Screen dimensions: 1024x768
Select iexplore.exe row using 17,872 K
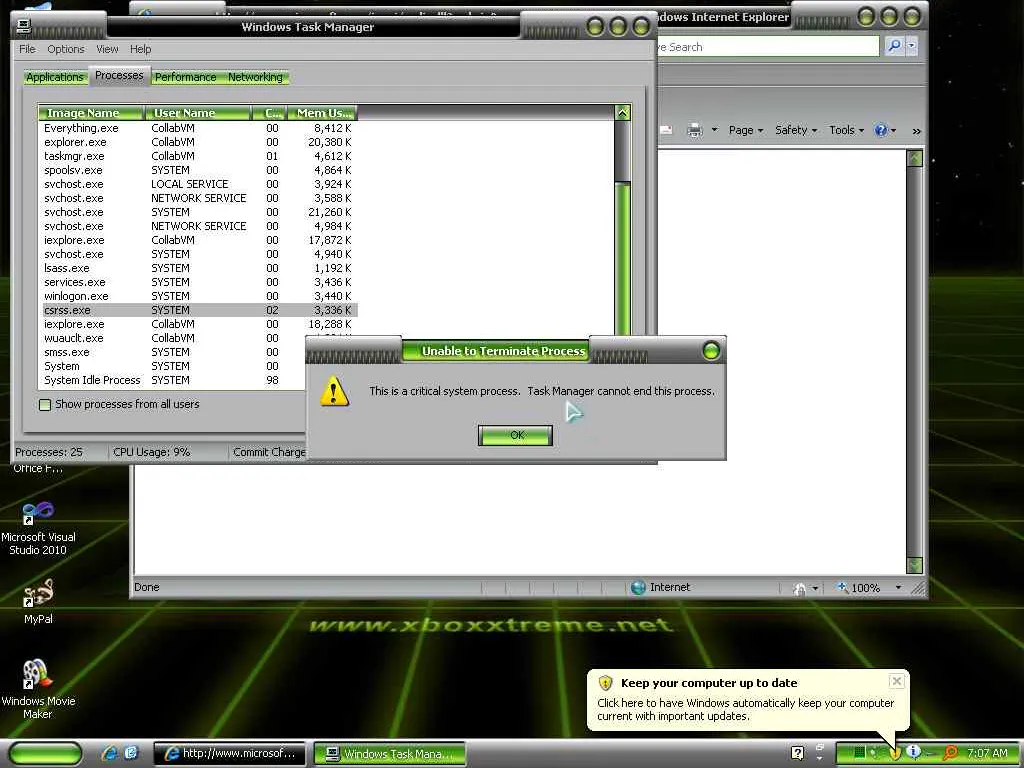tap(198, 240)
